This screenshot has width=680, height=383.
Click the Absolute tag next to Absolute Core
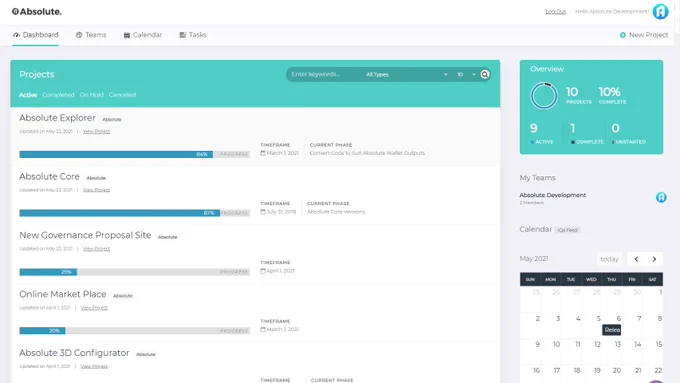tap(96, 178)
